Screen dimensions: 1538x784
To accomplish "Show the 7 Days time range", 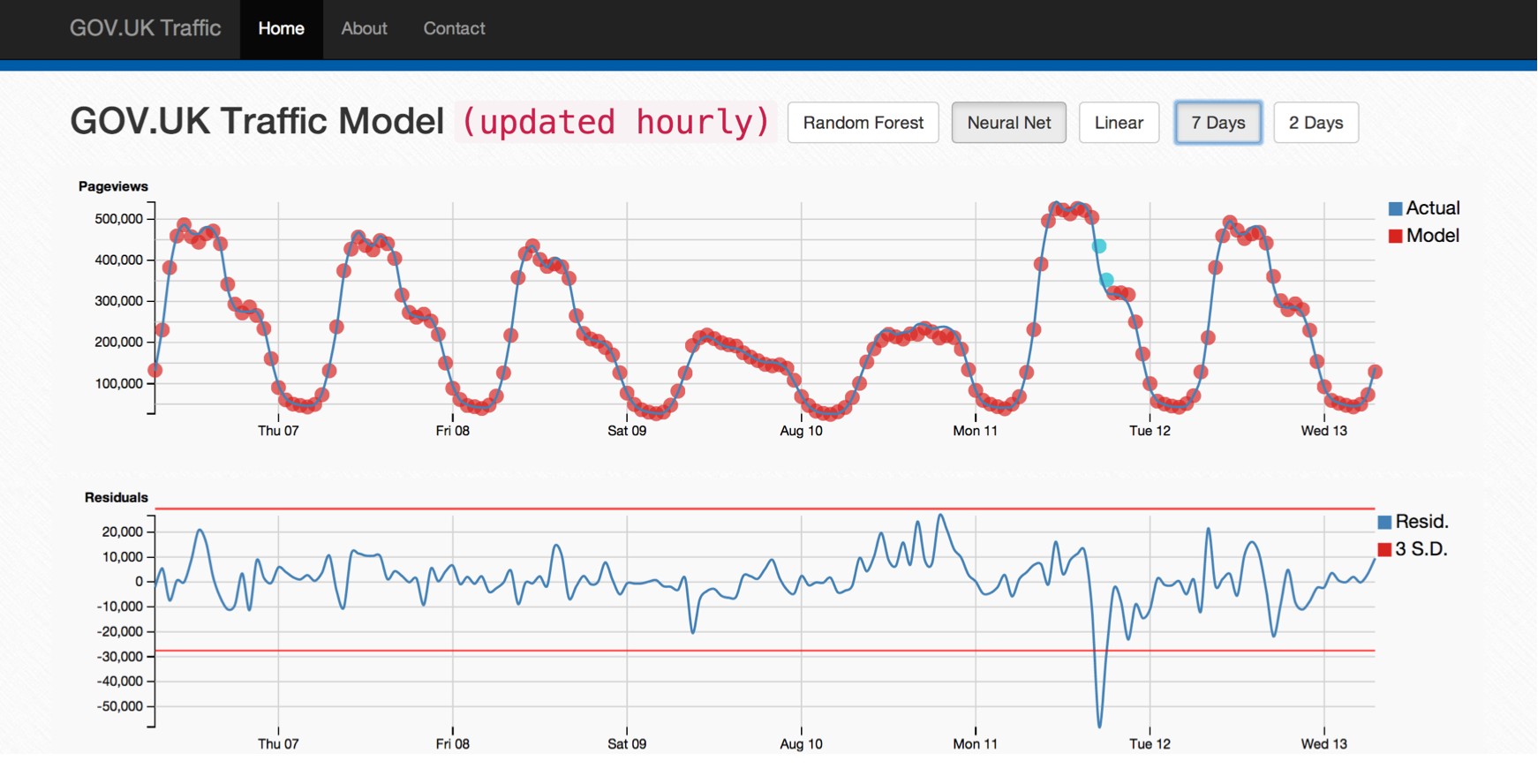I will pyautogui.click(x=1218, y=123).
